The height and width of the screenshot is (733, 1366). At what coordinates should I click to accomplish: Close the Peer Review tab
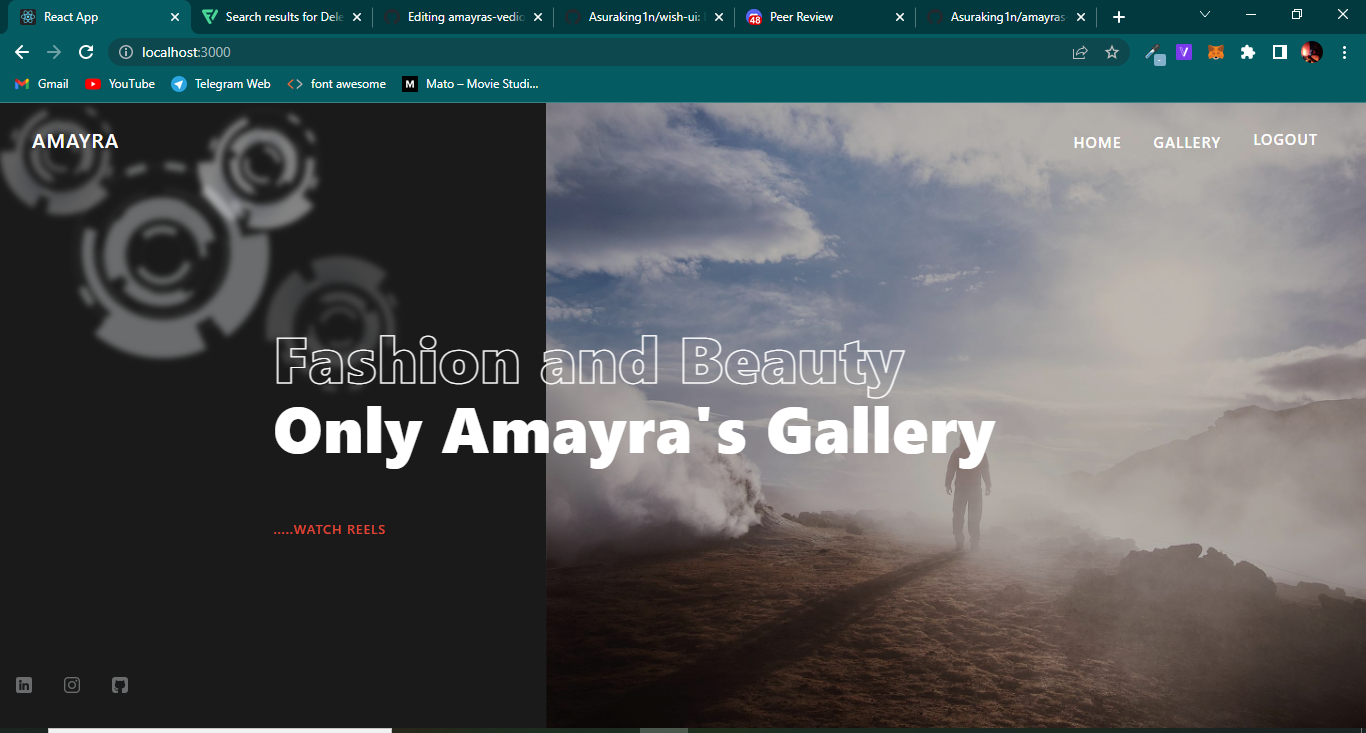[899, 17]
